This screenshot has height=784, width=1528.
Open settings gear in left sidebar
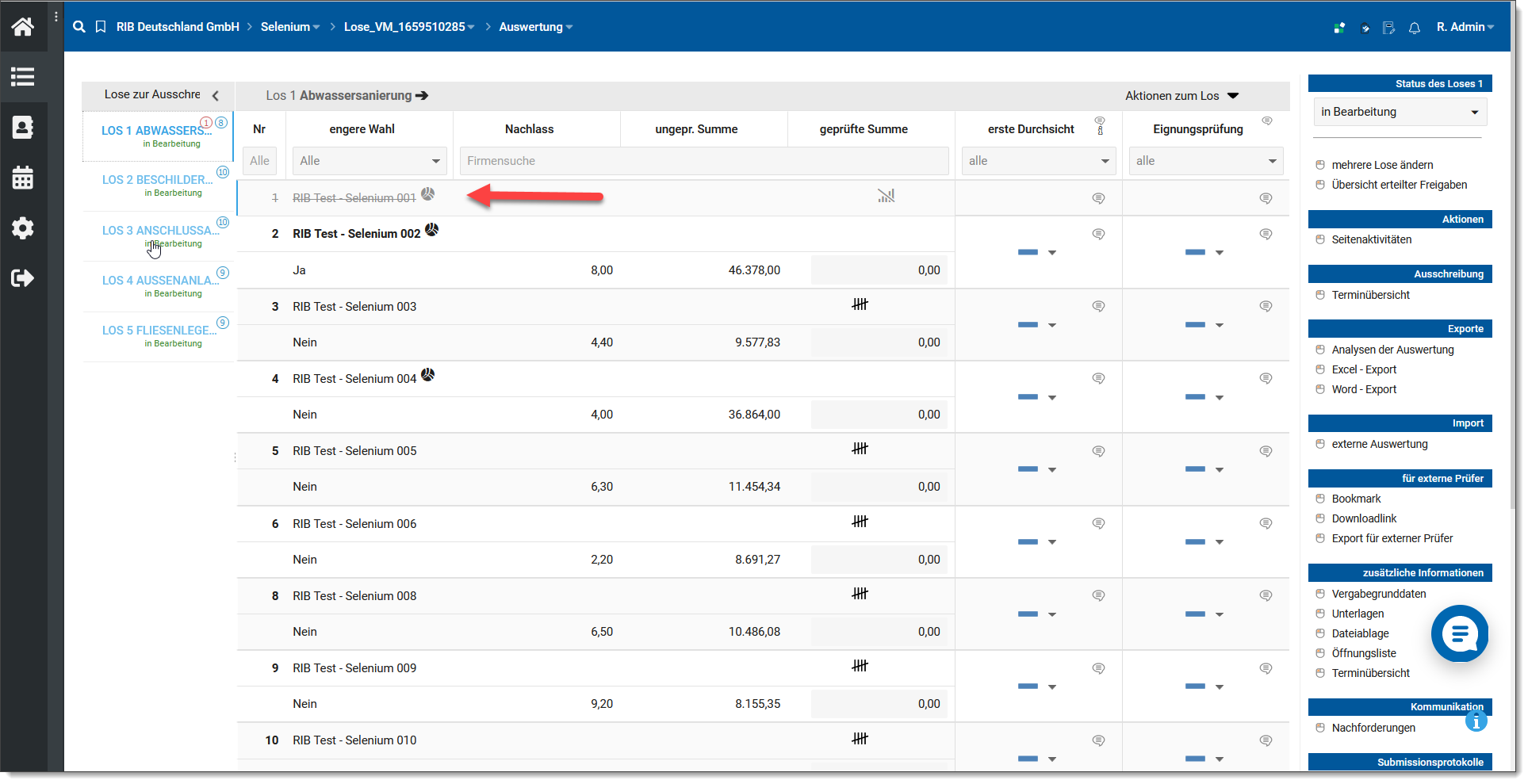coord(22,228)
